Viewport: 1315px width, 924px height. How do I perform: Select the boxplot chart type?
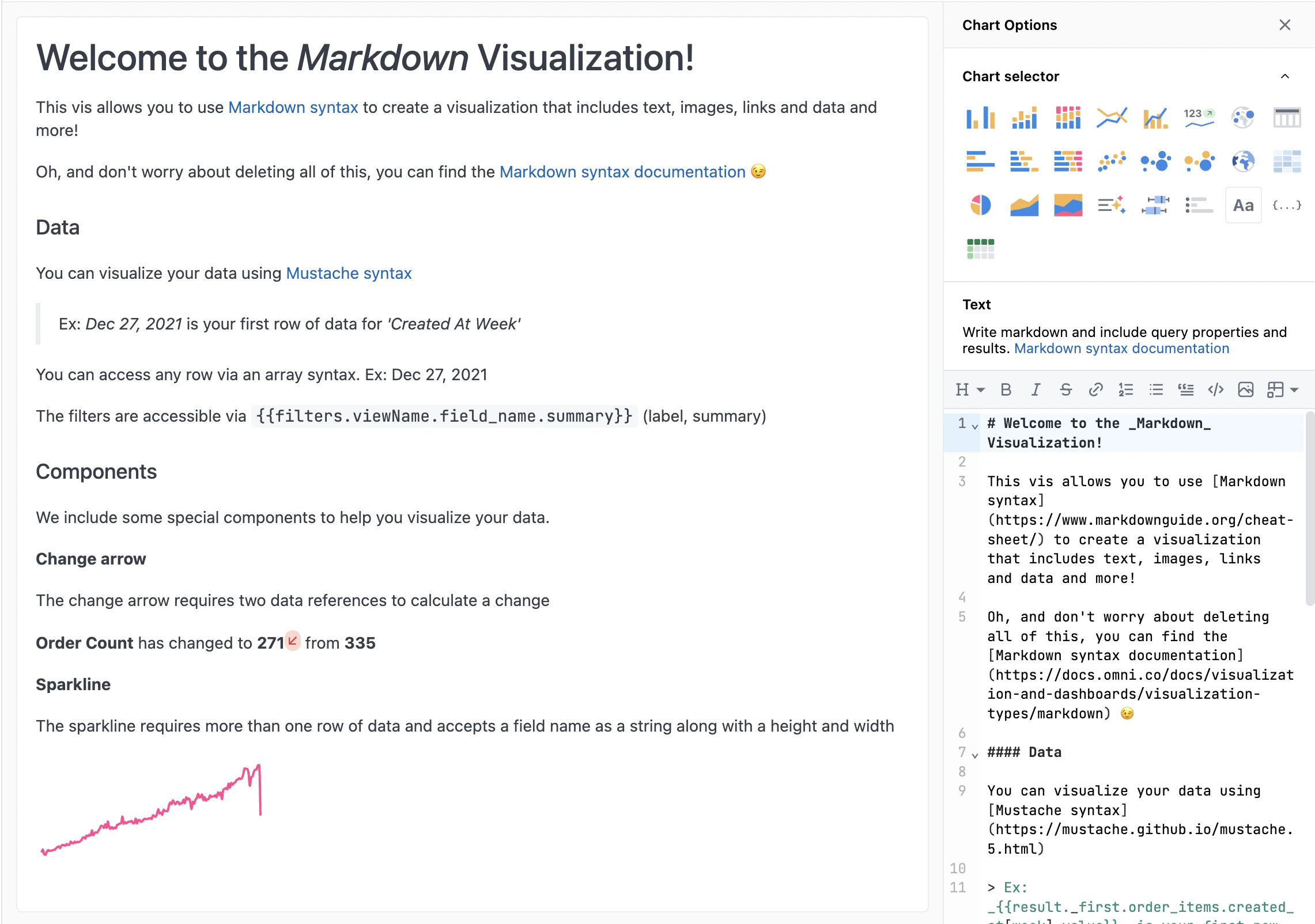pyautogui.click(x=1154, y=205)
